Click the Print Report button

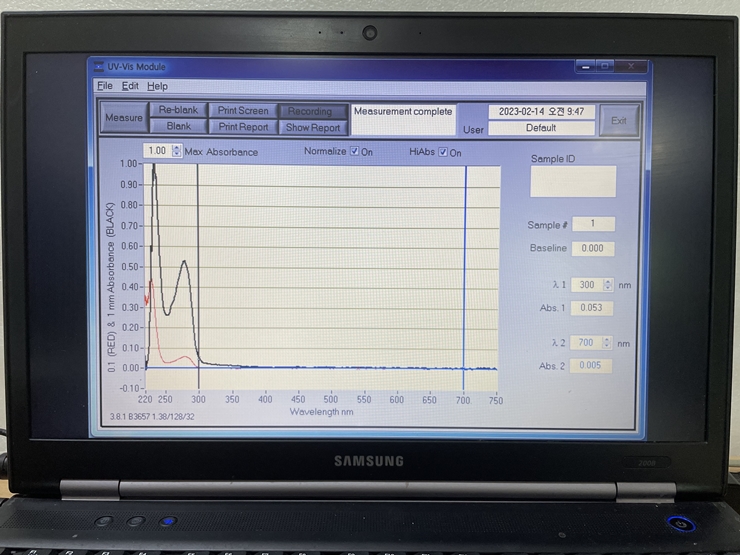coord(243,127)
